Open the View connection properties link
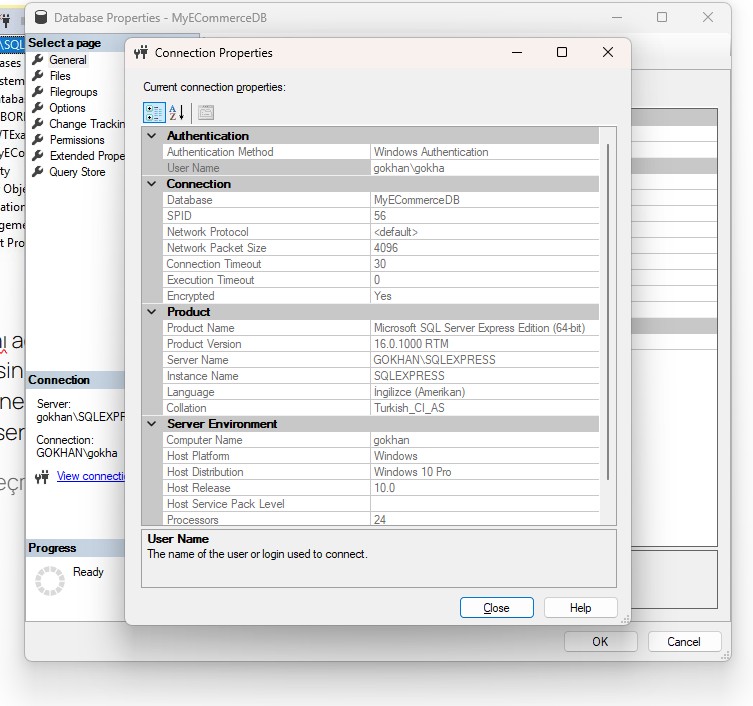This screenshot has width=753, height=706. [x=90, y=476]
